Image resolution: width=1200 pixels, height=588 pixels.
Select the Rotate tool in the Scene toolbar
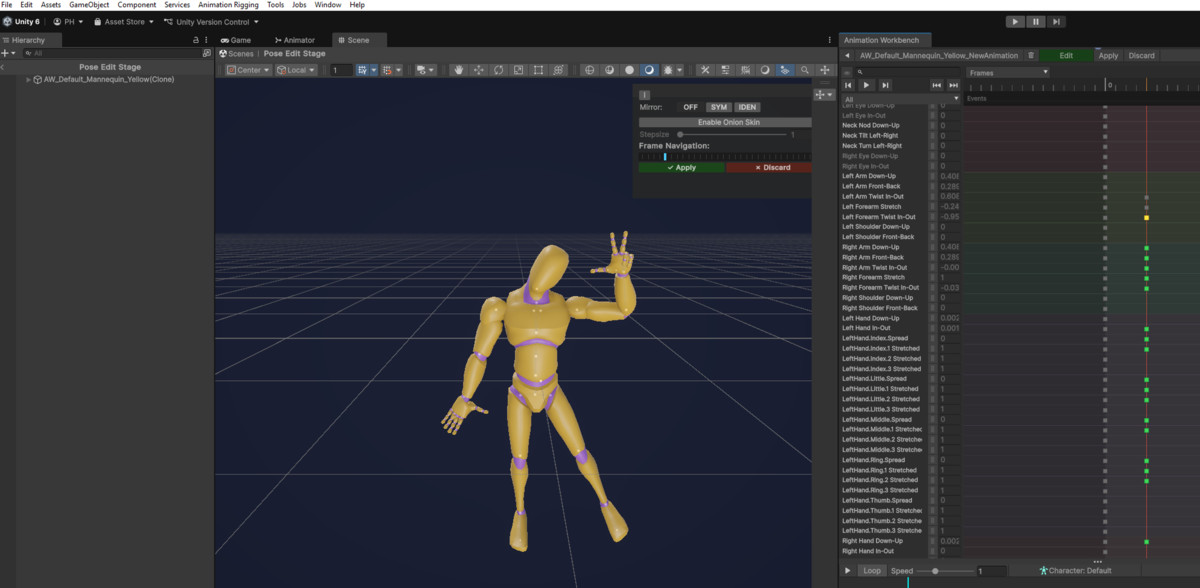click(497, 69)
